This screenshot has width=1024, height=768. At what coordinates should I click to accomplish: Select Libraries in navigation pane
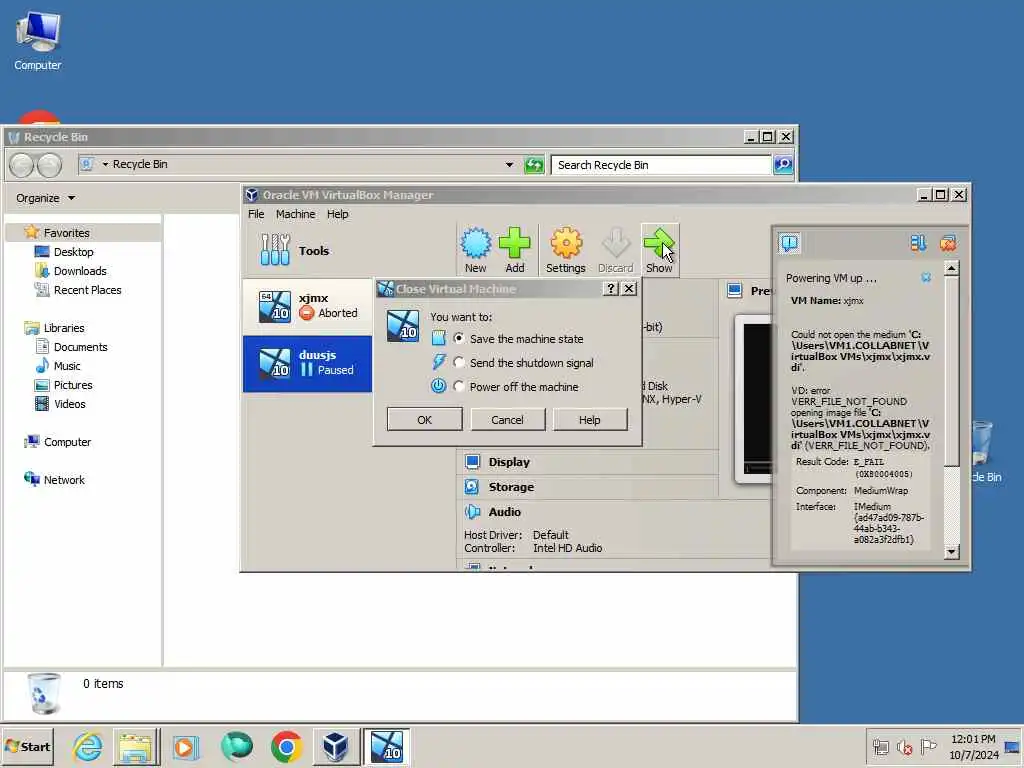(x=63, y=327)
